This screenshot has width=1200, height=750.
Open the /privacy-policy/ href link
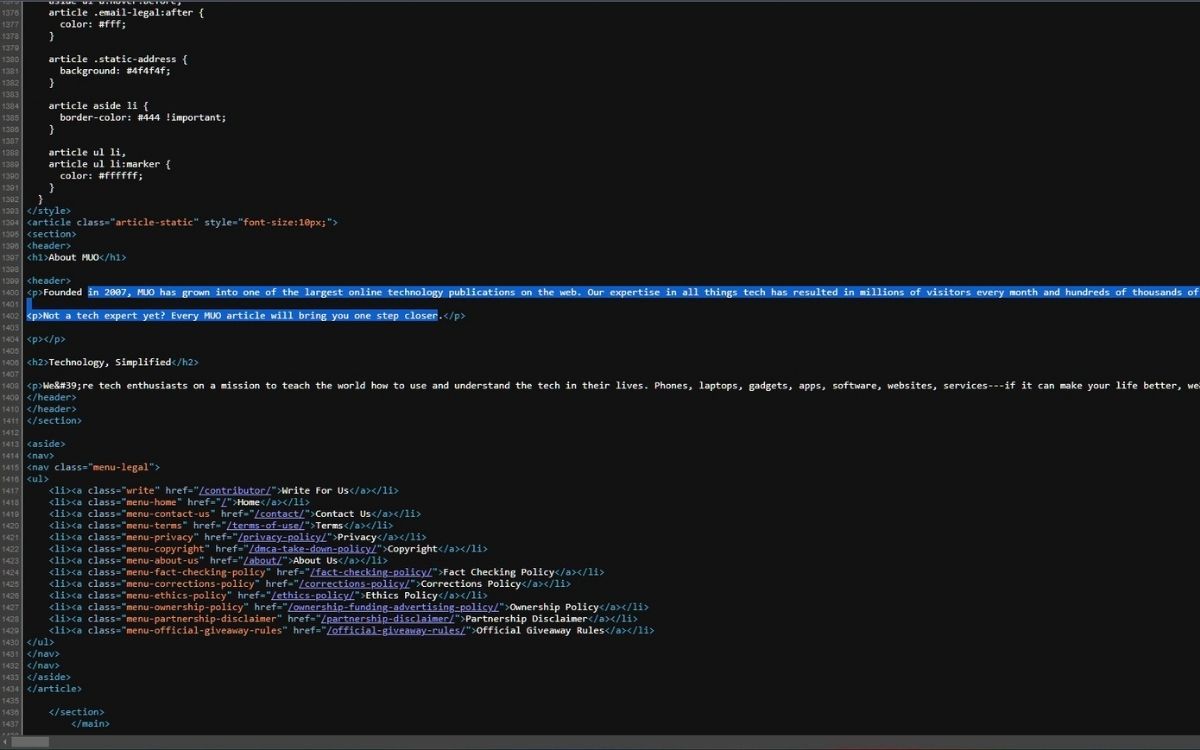pos(281,537)
